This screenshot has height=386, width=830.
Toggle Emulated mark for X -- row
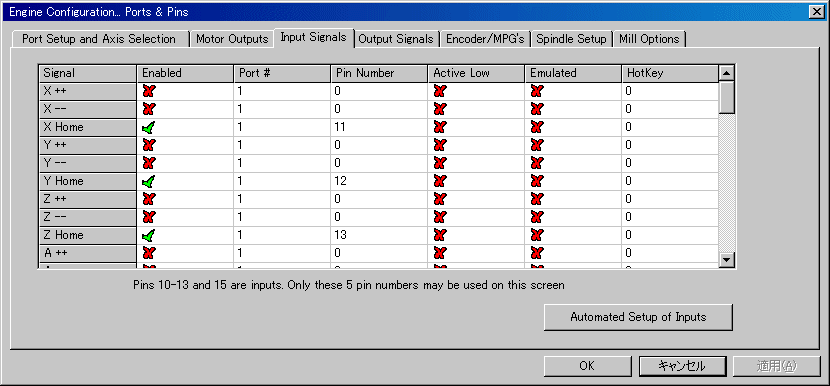(x=537, y=109)
